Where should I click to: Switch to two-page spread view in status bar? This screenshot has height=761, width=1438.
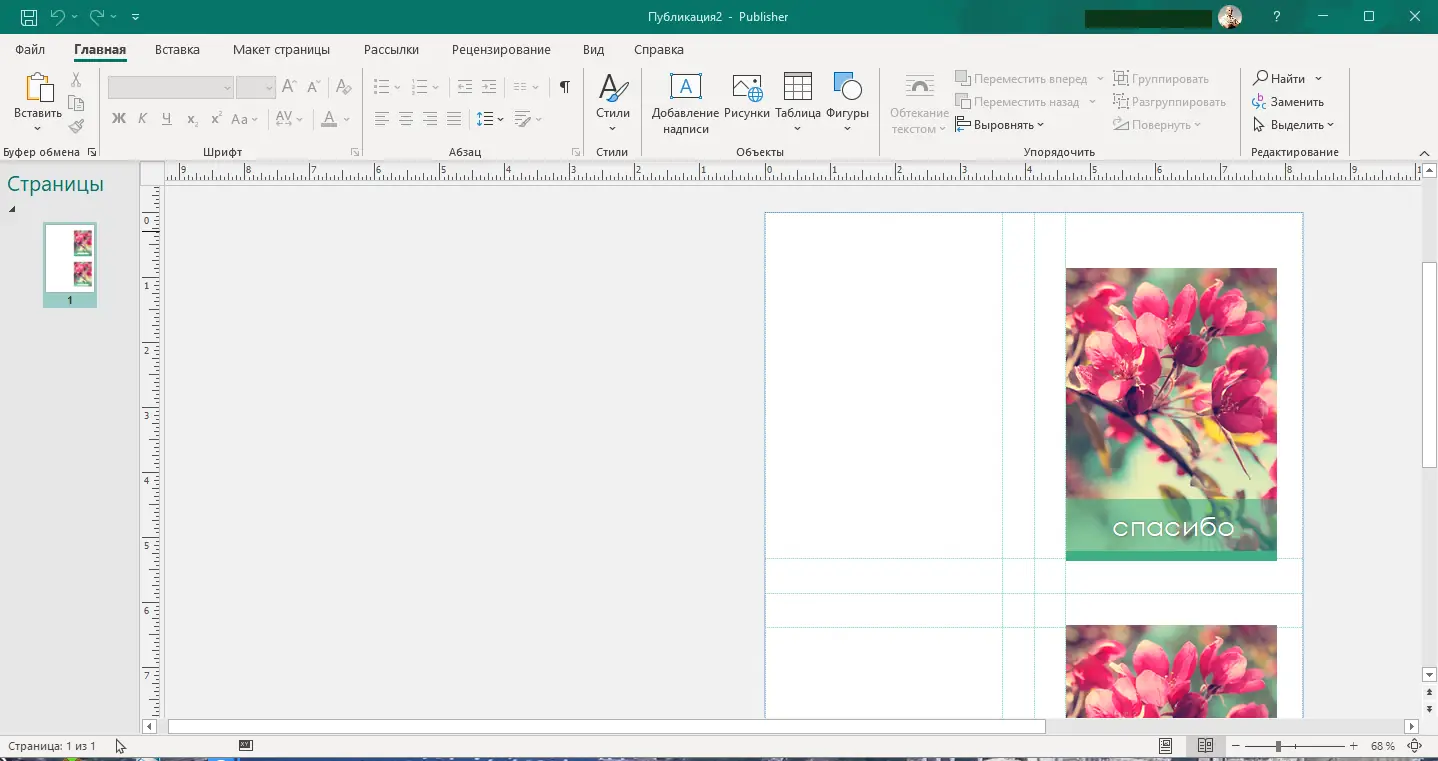pyautogui.click(x=1206, y=746)
